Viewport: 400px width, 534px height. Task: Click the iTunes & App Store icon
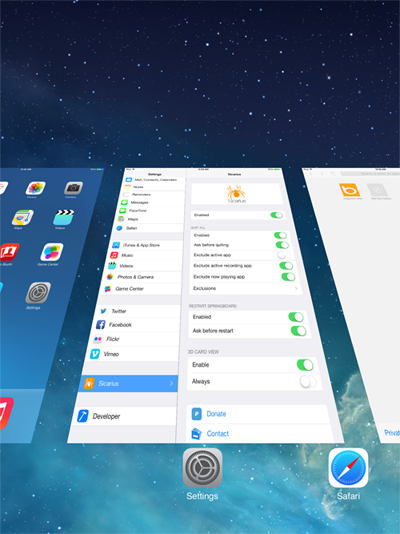[x=116, y=245]
